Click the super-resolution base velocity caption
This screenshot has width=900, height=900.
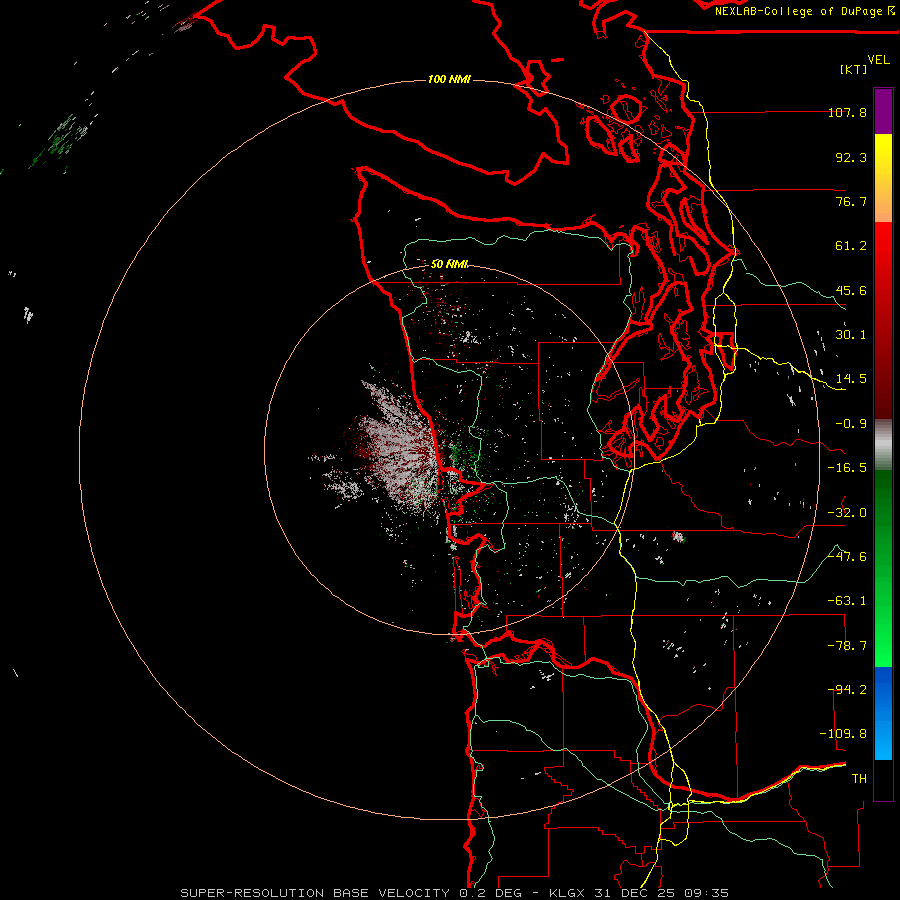coord(454,893)
